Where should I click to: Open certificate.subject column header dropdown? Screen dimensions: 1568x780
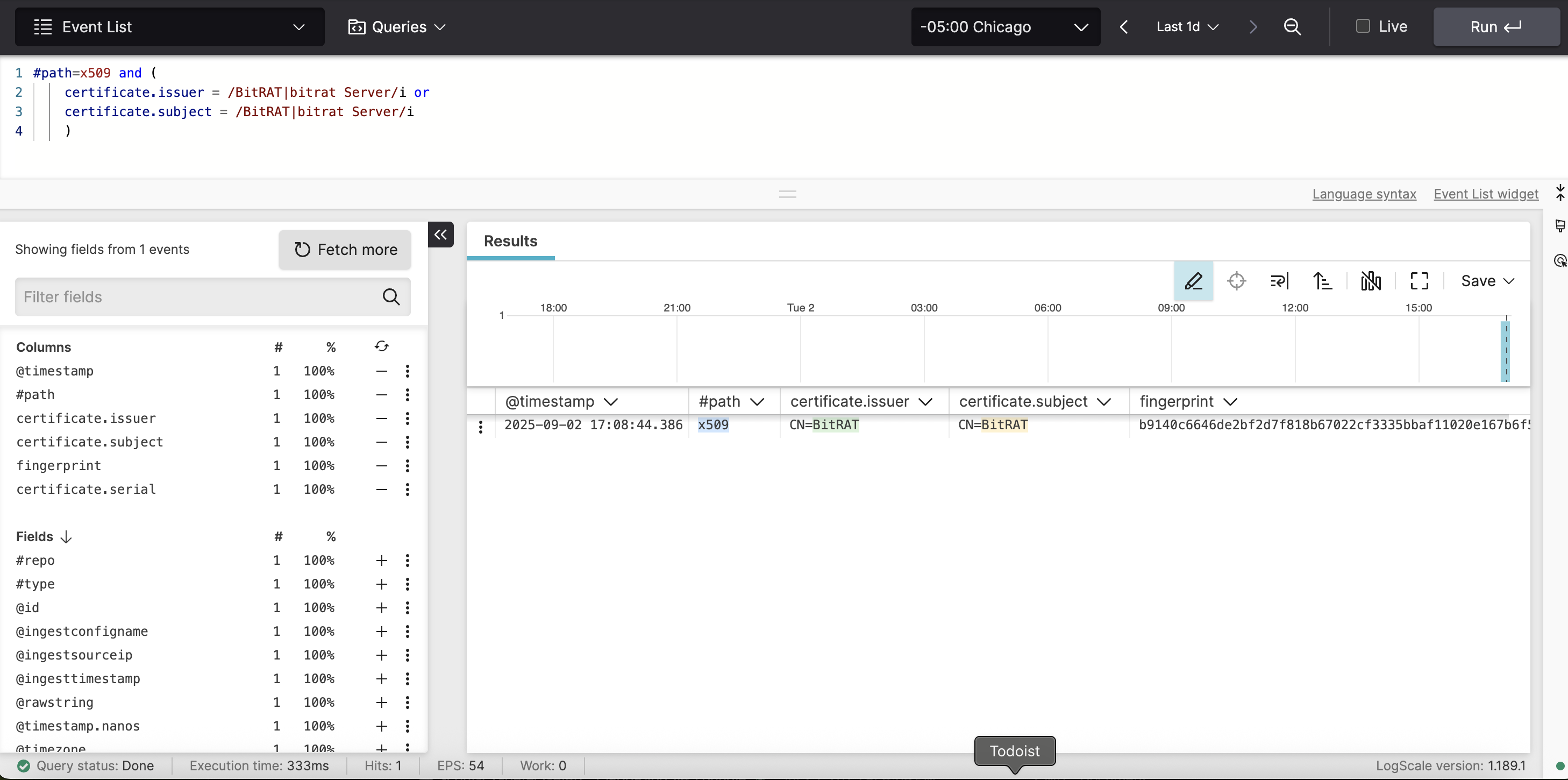(1104, 402)
